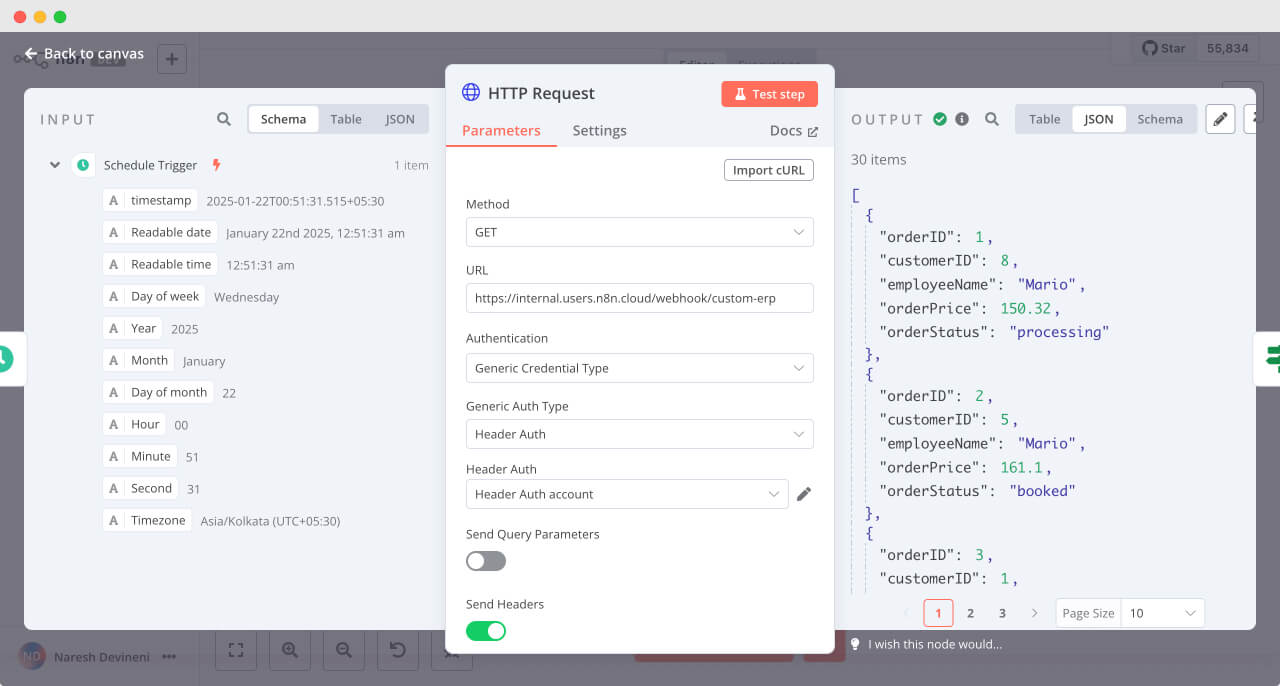
Task: Open the Settings tab
Action: (x=599, y=131)
